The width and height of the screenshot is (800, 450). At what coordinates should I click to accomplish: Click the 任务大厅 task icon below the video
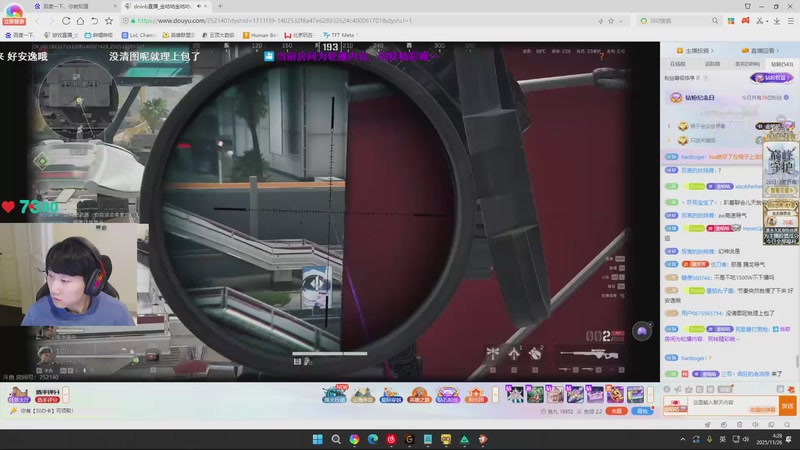click(19, 395)
